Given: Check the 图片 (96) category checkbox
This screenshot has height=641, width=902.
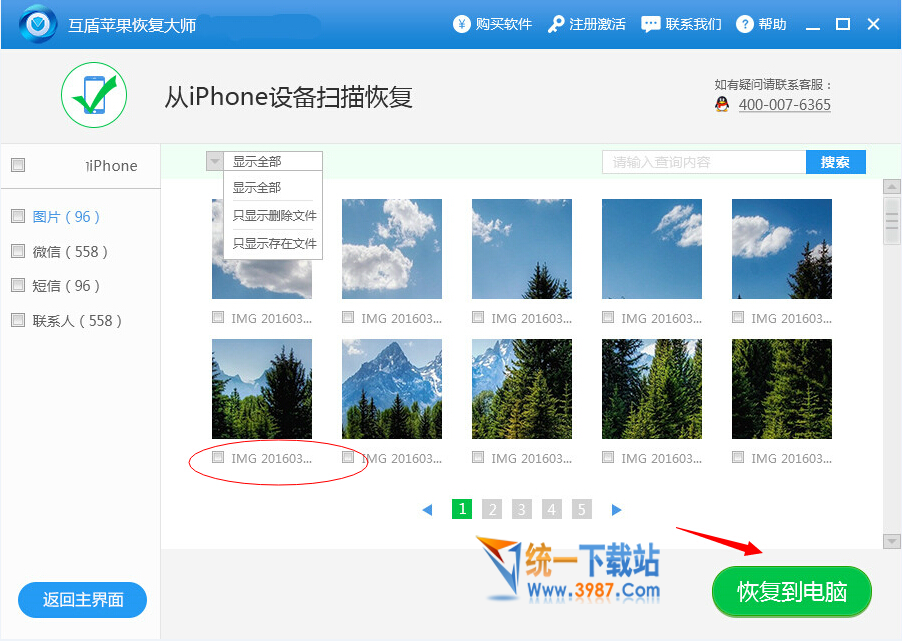Looking at the screenshot, I should click(x=18, y=216).
